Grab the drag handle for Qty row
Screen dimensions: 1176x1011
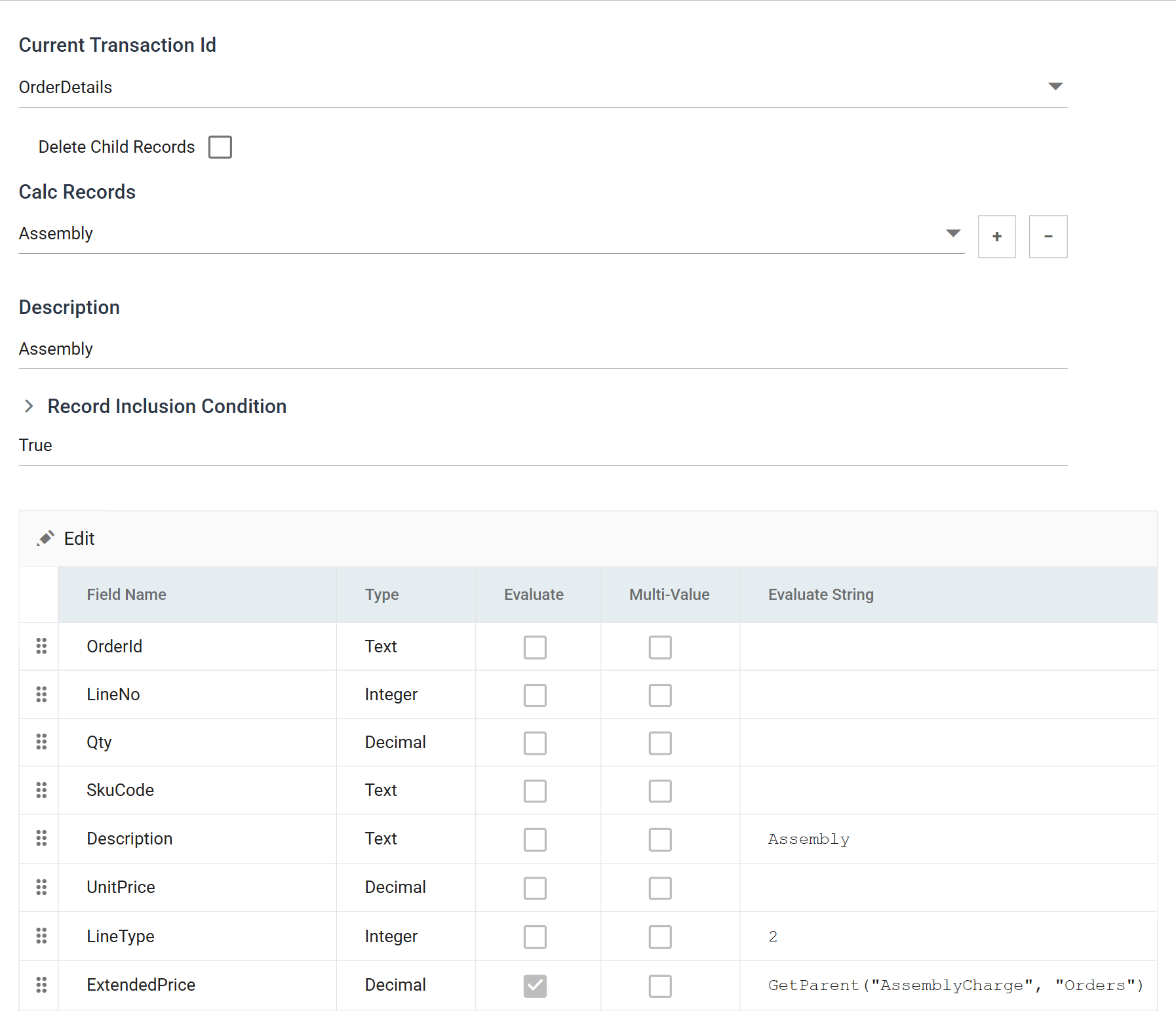point(41,742)
